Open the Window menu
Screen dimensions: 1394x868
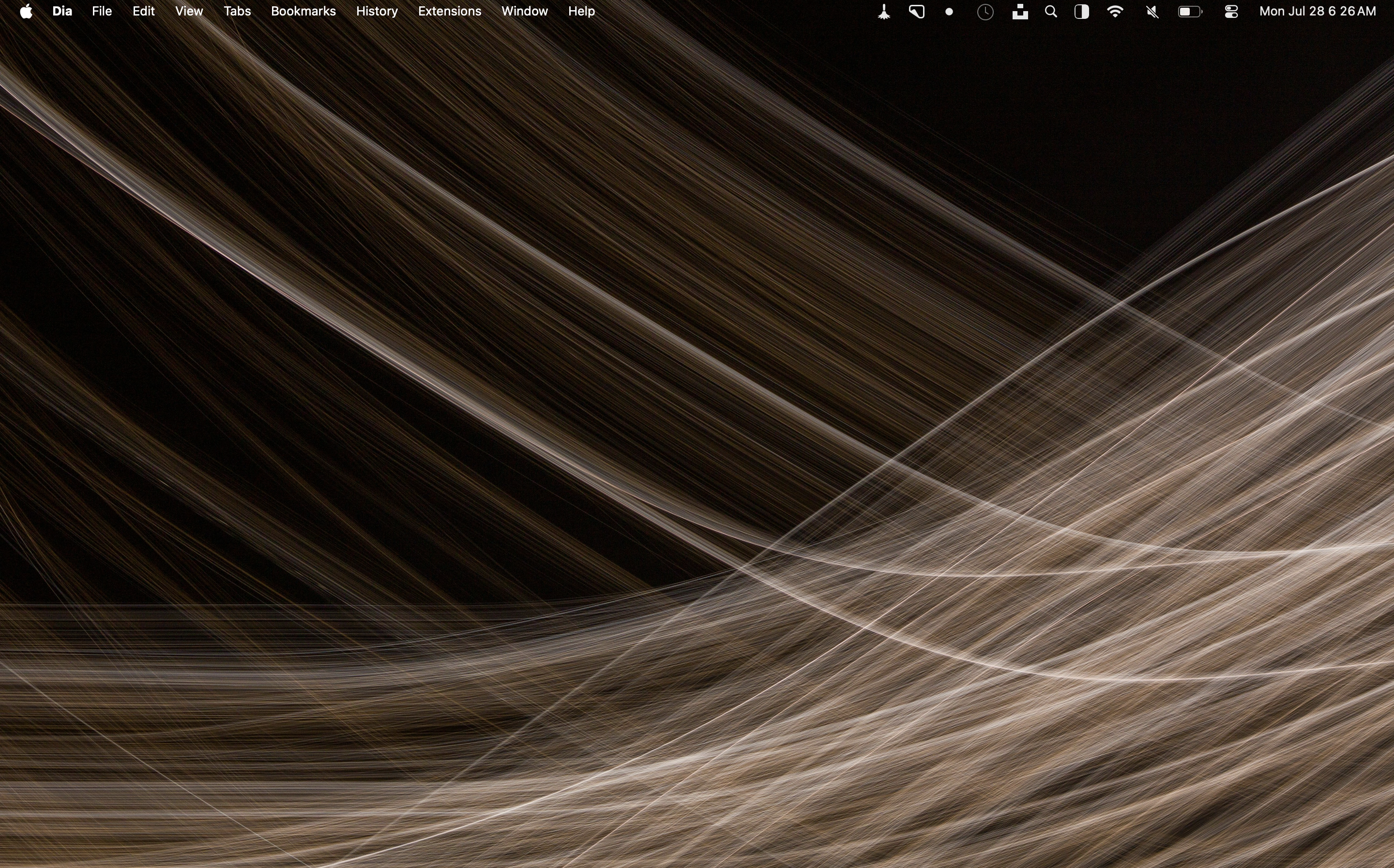[x=525, y=11]
